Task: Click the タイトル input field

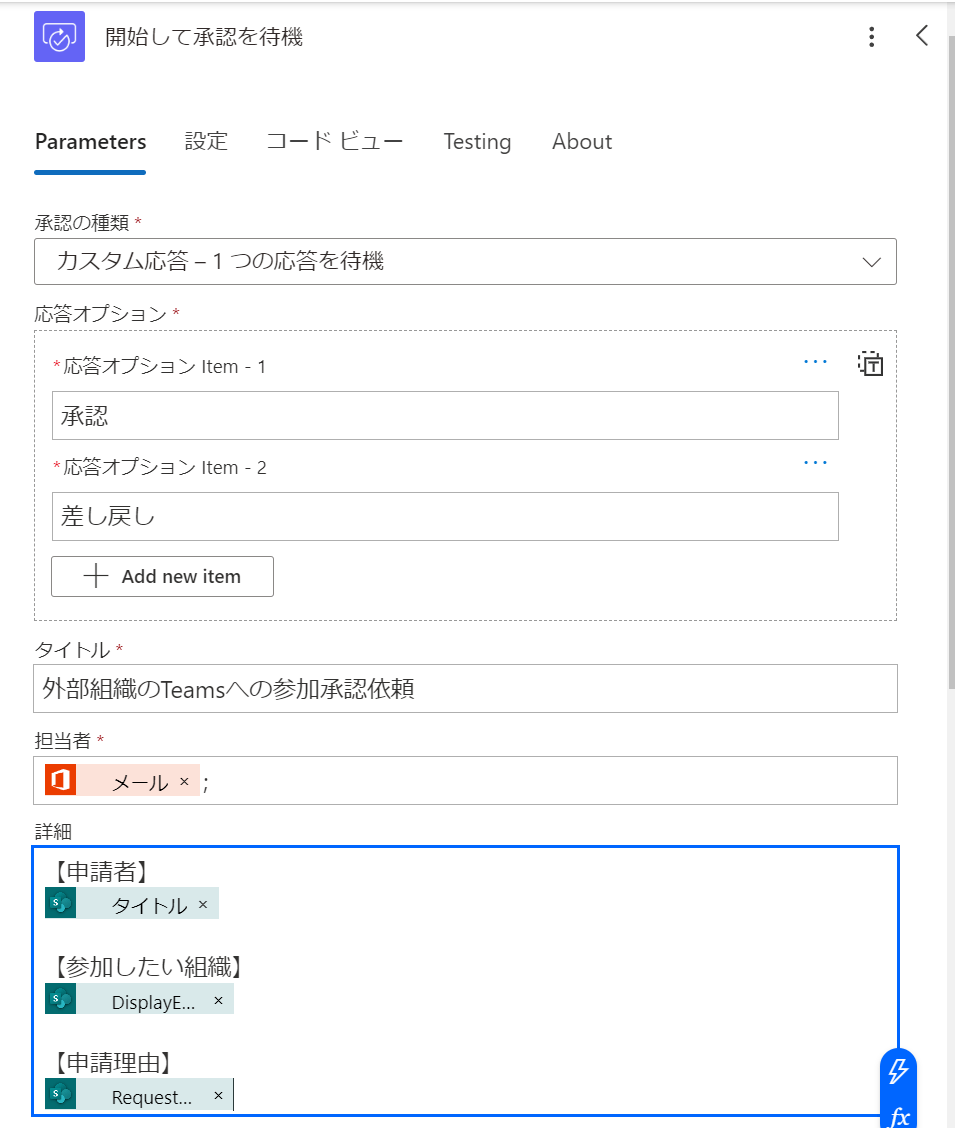Action: (465, 688)
